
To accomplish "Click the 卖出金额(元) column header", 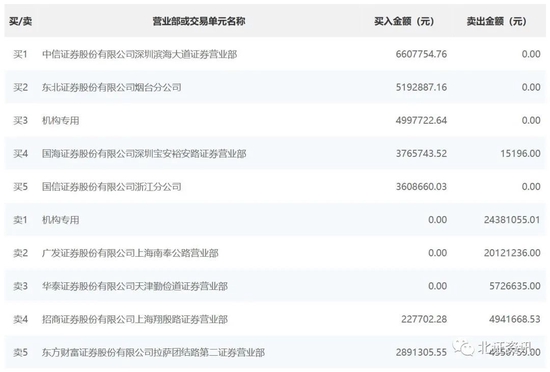I will coord(496,21).
